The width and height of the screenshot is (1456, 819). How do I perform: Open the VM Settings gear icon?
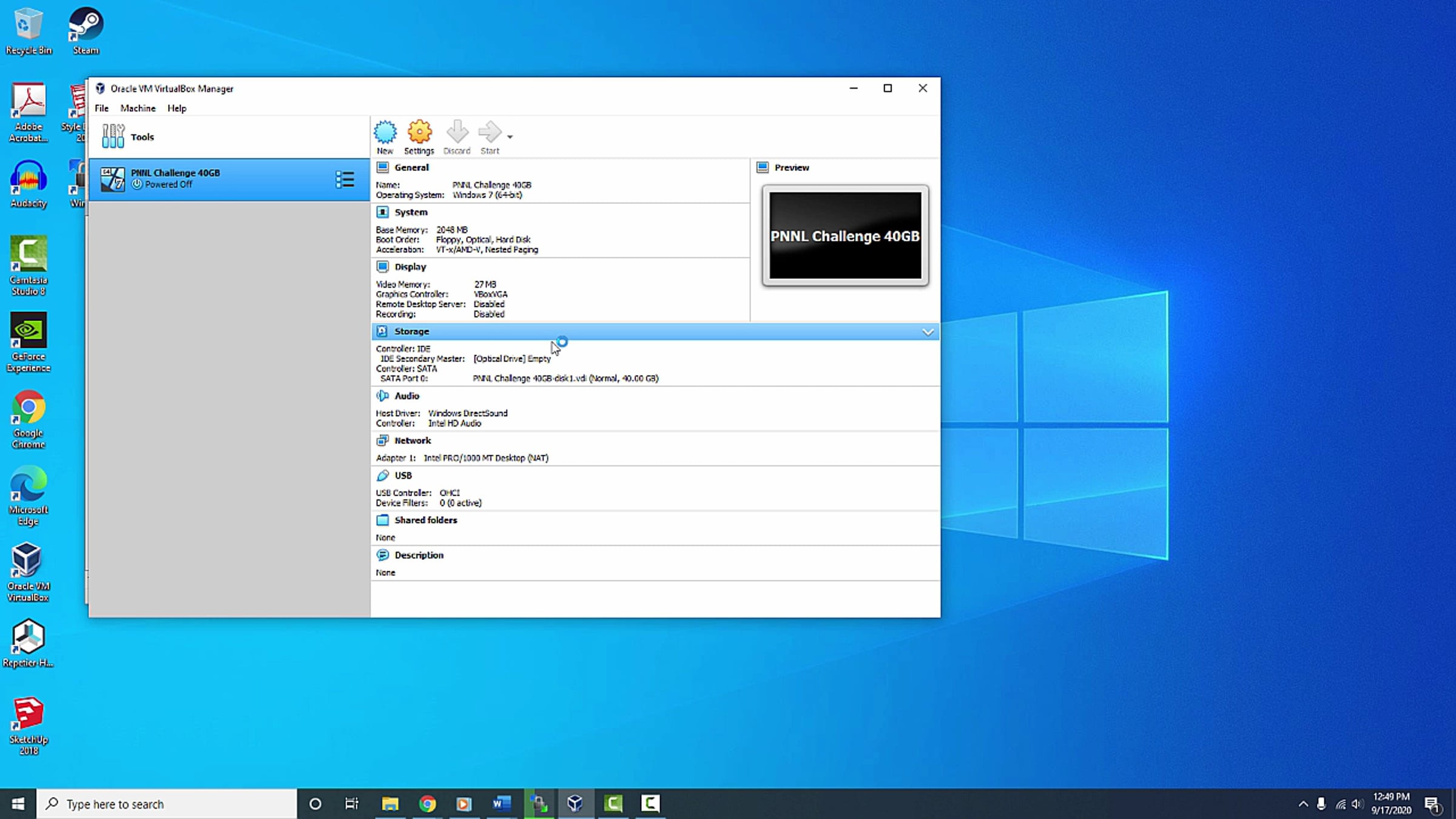(419, 132)
